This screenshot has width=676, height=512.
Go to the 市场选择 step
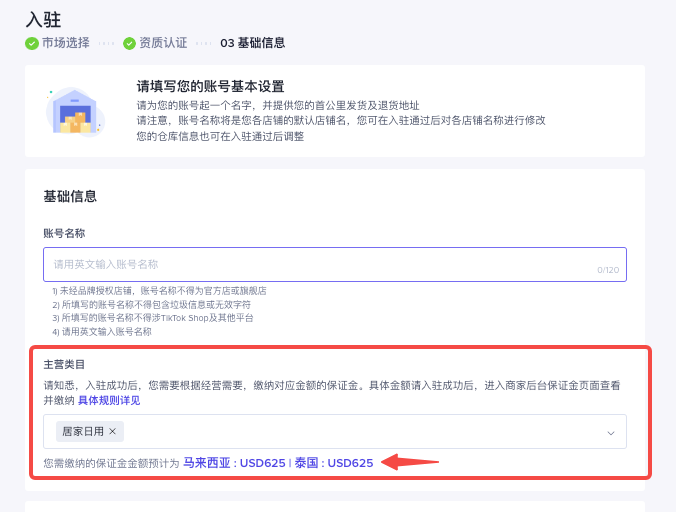click(x=65, y=43)
